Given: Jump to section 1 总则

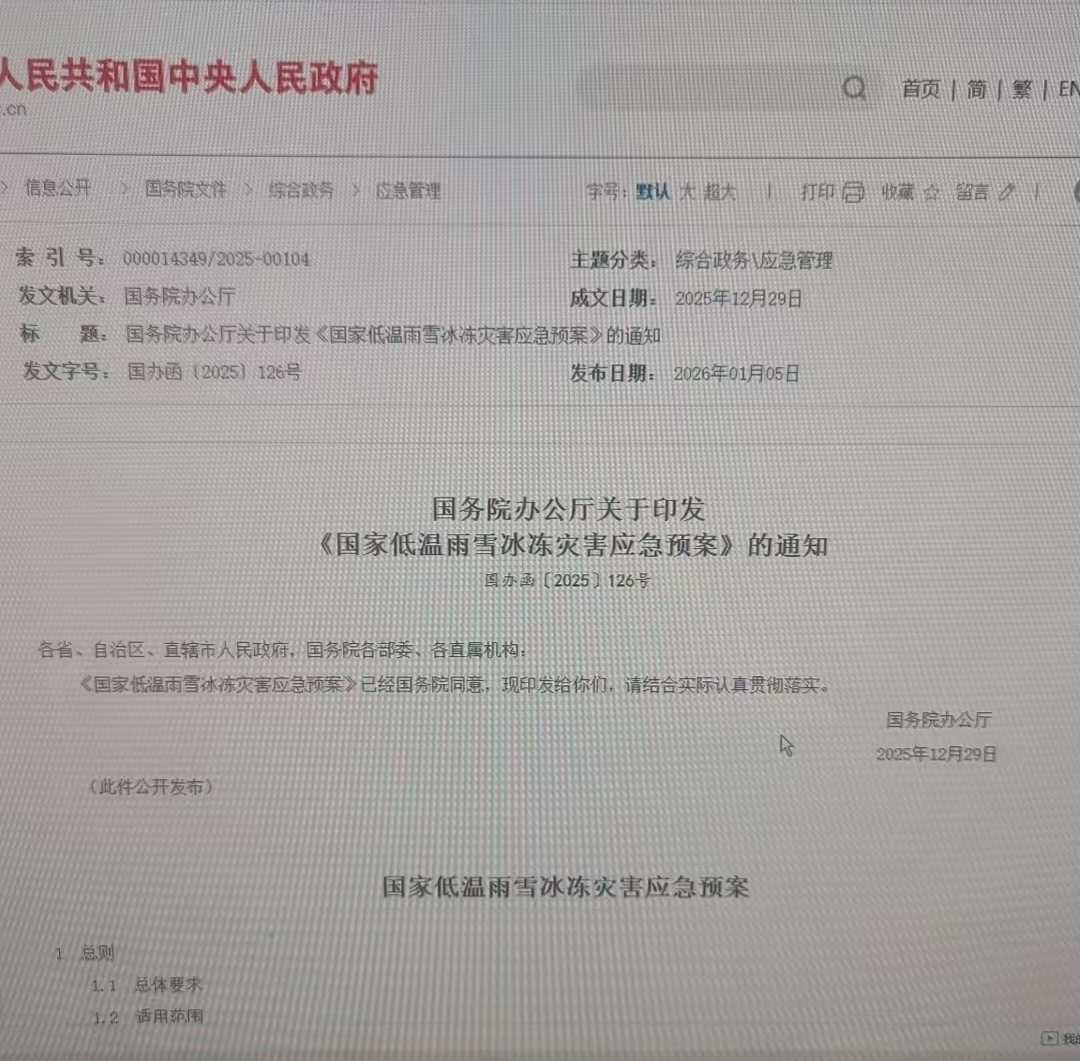Looking at the screenshot, I should (97, 953).
